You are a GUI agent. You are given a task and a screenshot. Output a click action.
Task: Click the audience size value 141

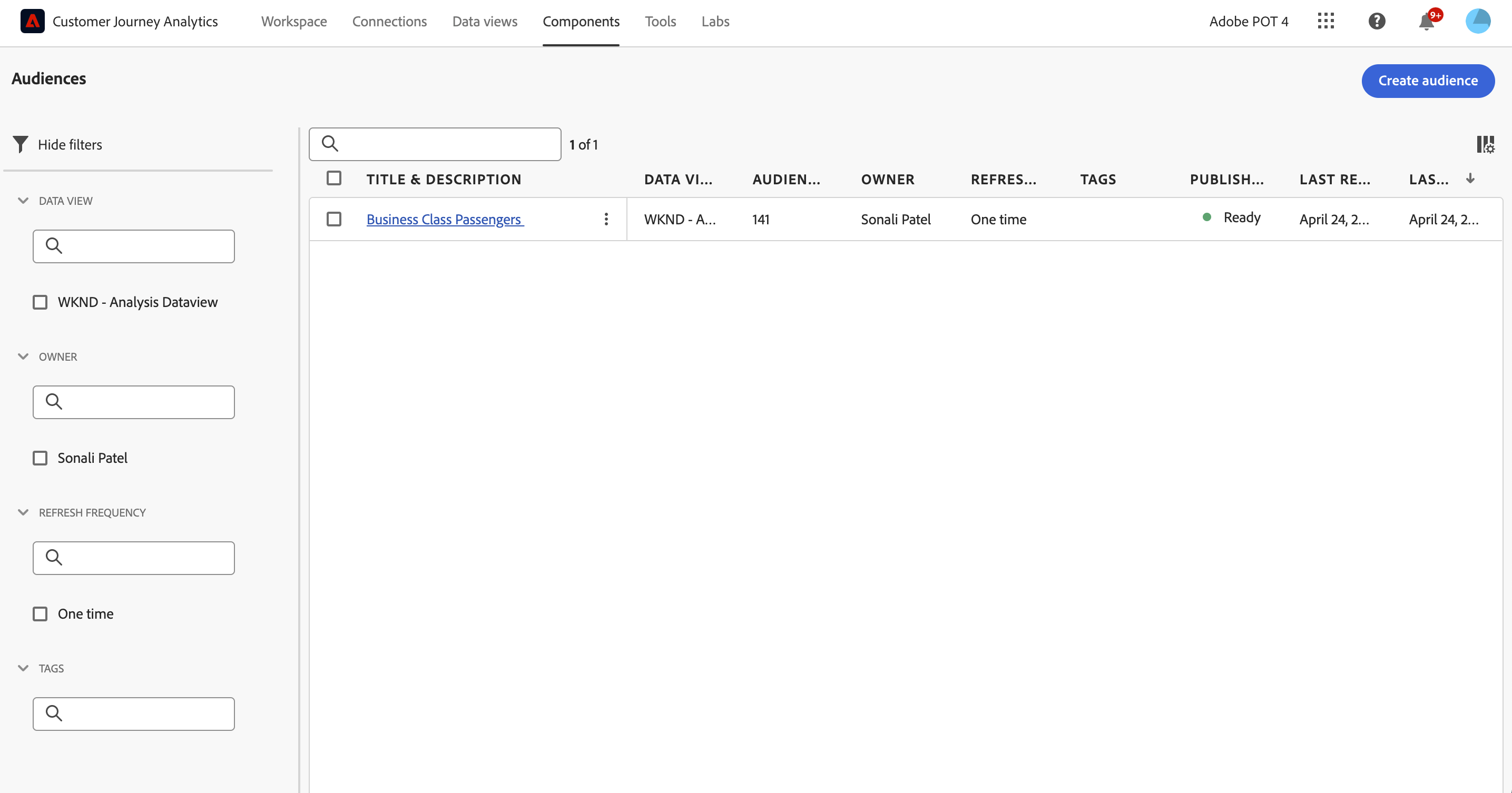coord(761,220)
